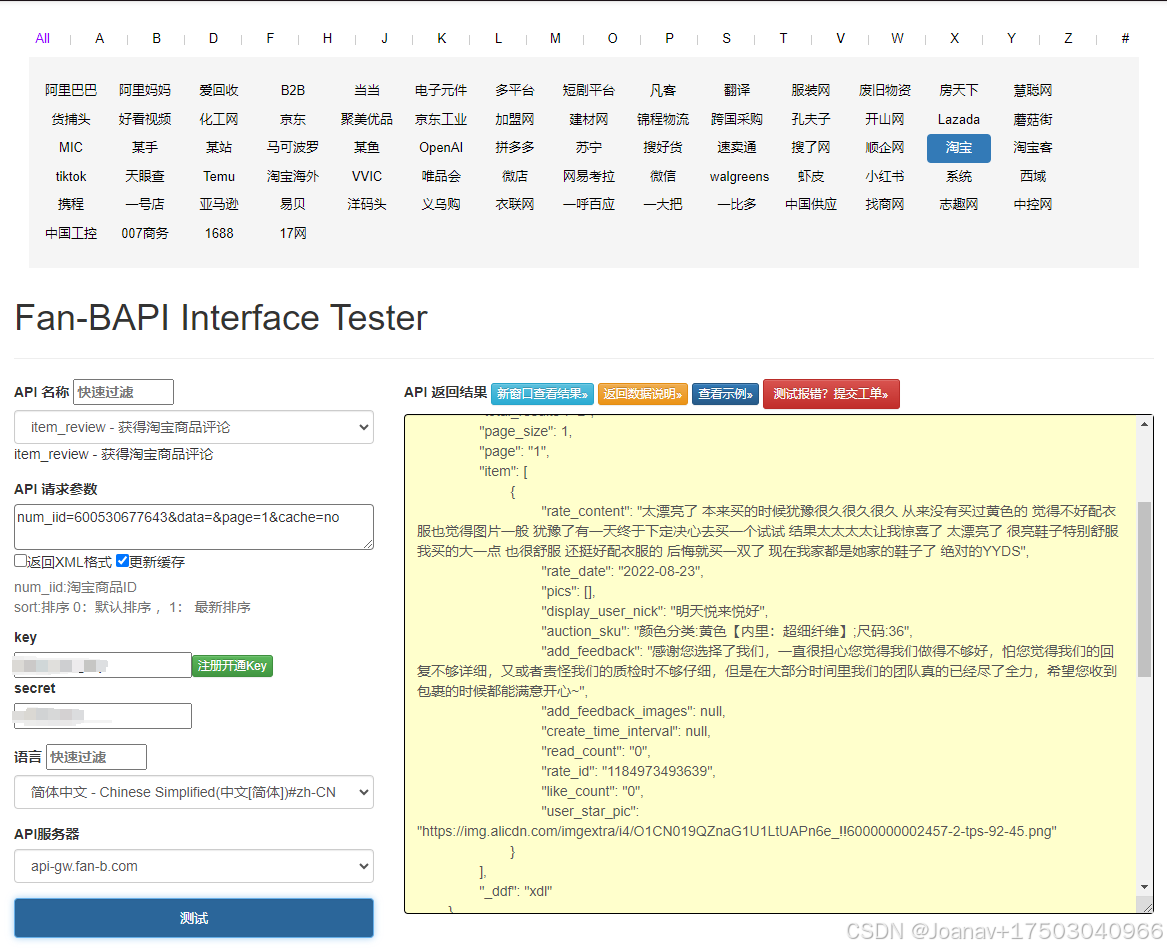Select the # filter tab

click(x=1125, y=38)
